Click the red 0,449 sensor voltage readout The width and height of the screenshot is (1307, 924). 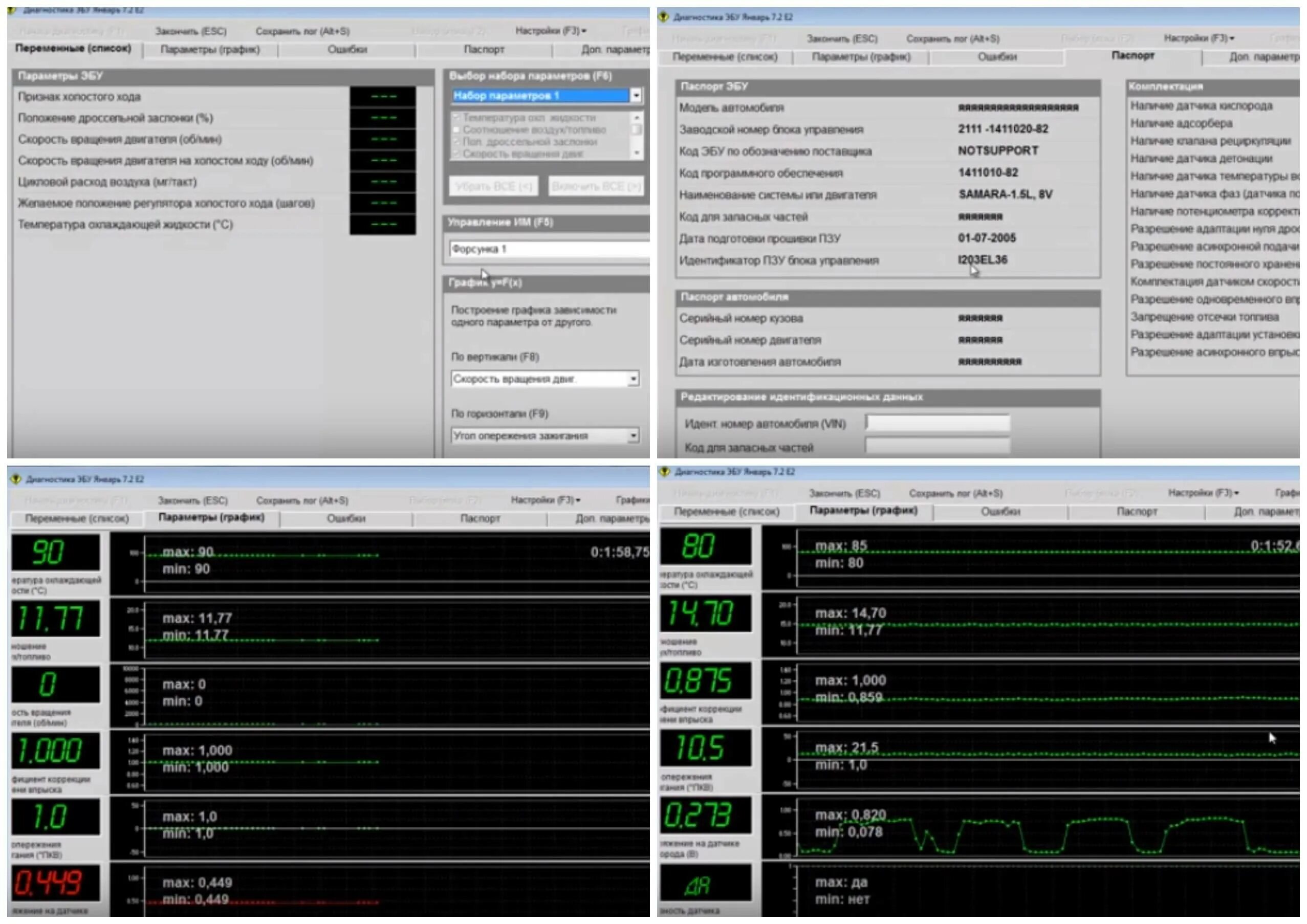tap(55, 883)
